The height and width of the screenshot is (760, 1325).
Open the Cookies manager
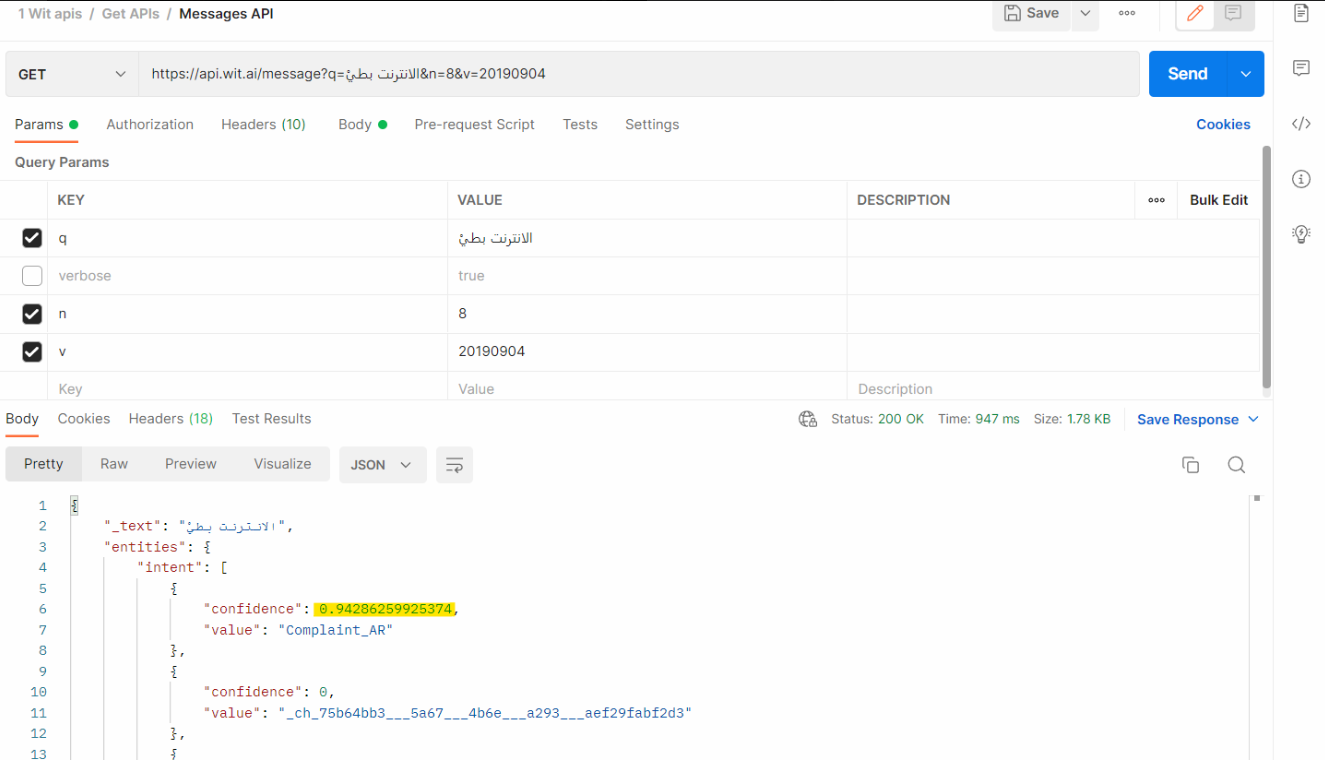(x=1223, y=124)
